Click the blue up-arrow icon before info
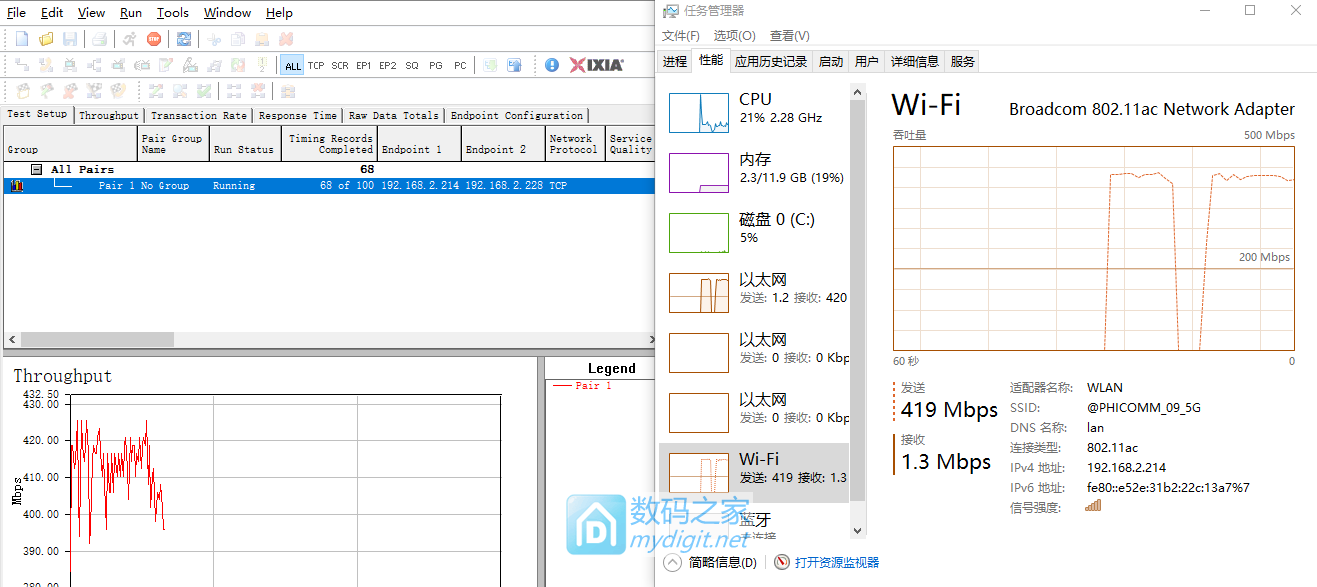The width and height of the screenshot is (1317, 587). pos(514,65)
